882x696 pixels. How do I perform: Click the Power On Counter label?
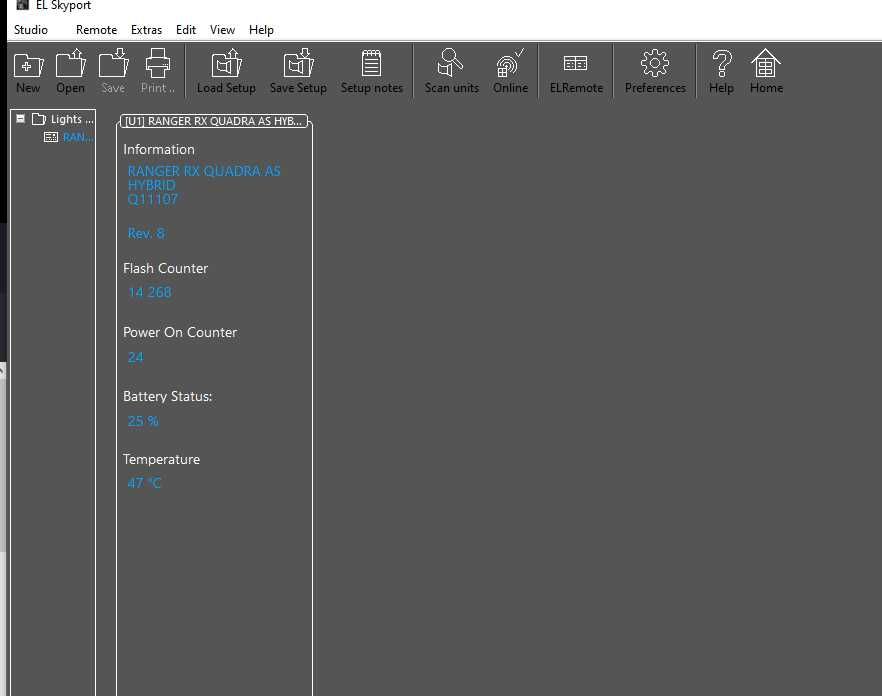pos(180,333)
